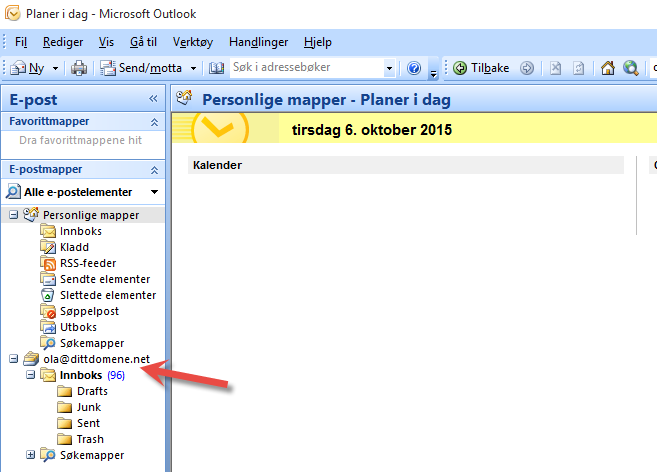Expand Søkemapper under ola@dittdomene.net
This screenshot has width=657, height=472.
coord(31,454)
